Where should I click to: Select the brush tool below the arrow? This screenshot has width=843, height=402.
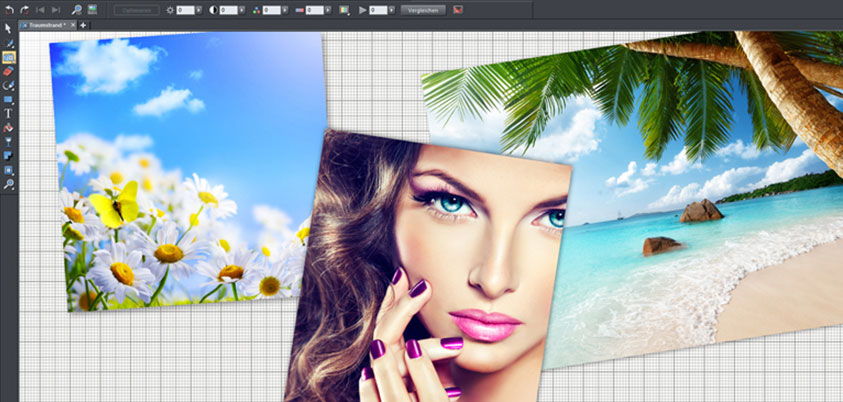9,44
